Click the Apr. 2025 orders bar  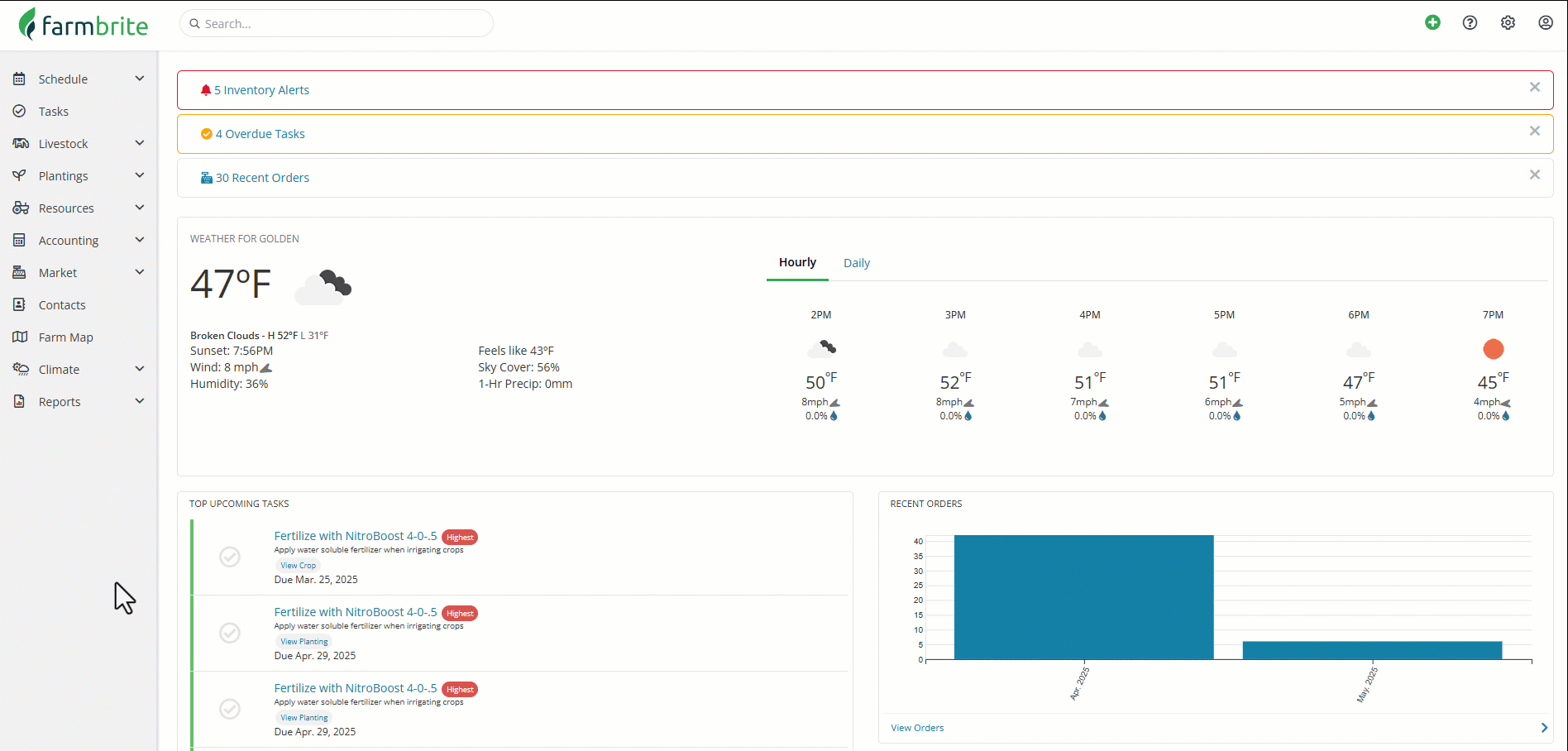(x=1083, y=597)
